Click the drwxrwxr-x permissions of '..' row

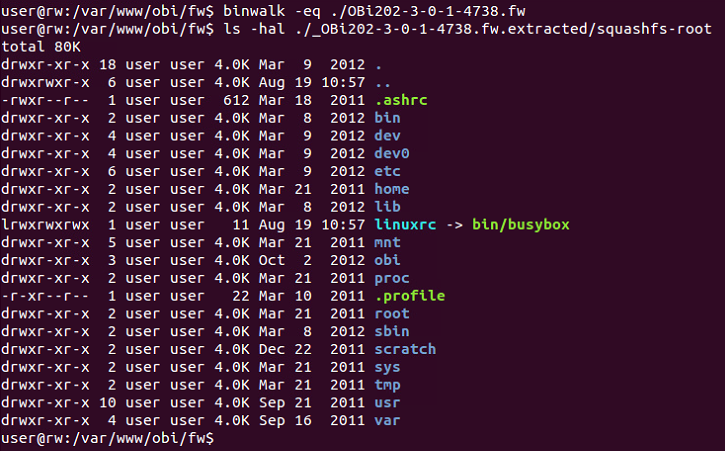click(45, 82)
